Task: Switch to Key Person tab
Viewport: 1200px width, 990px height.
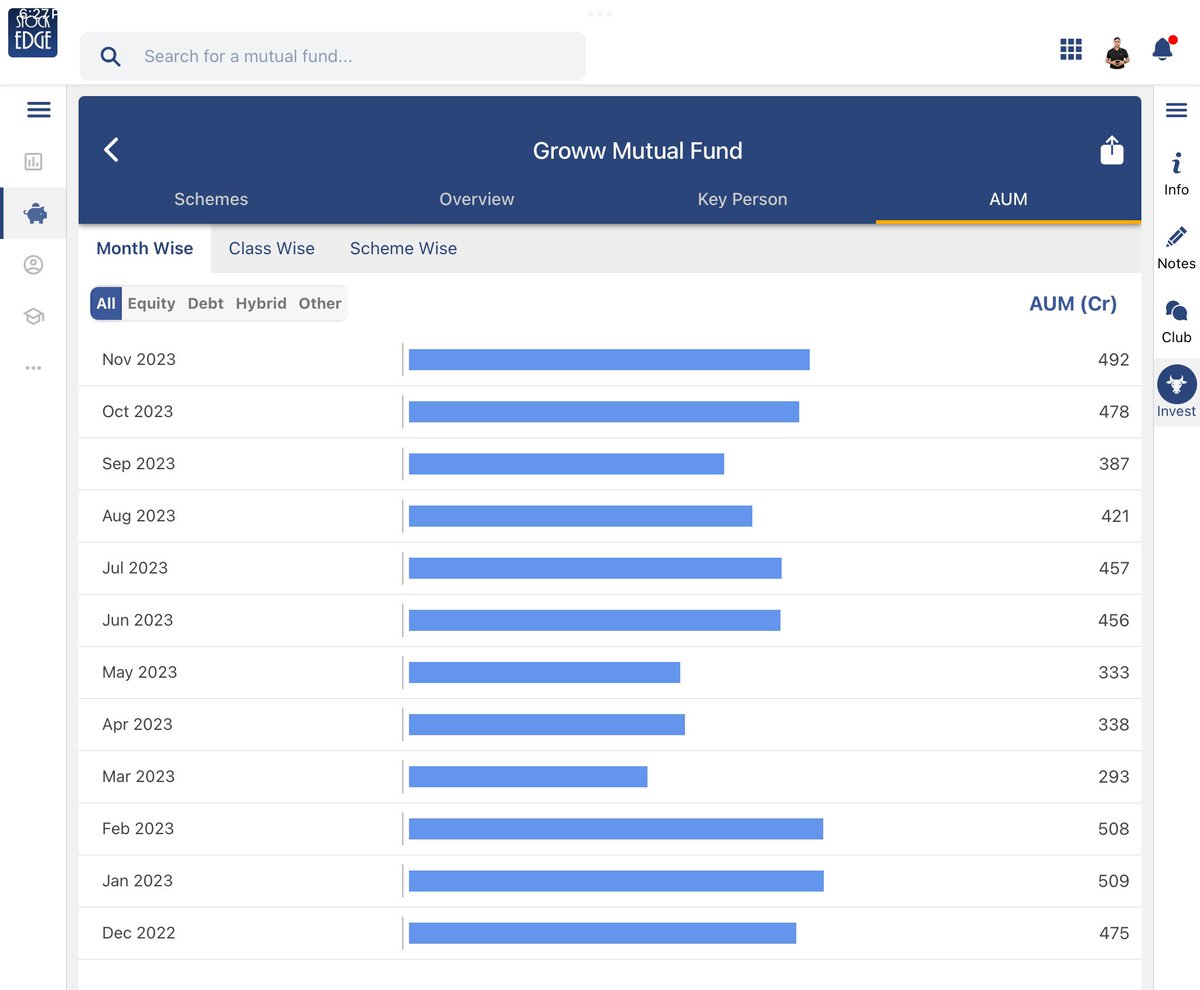Action: pos(742,199)
